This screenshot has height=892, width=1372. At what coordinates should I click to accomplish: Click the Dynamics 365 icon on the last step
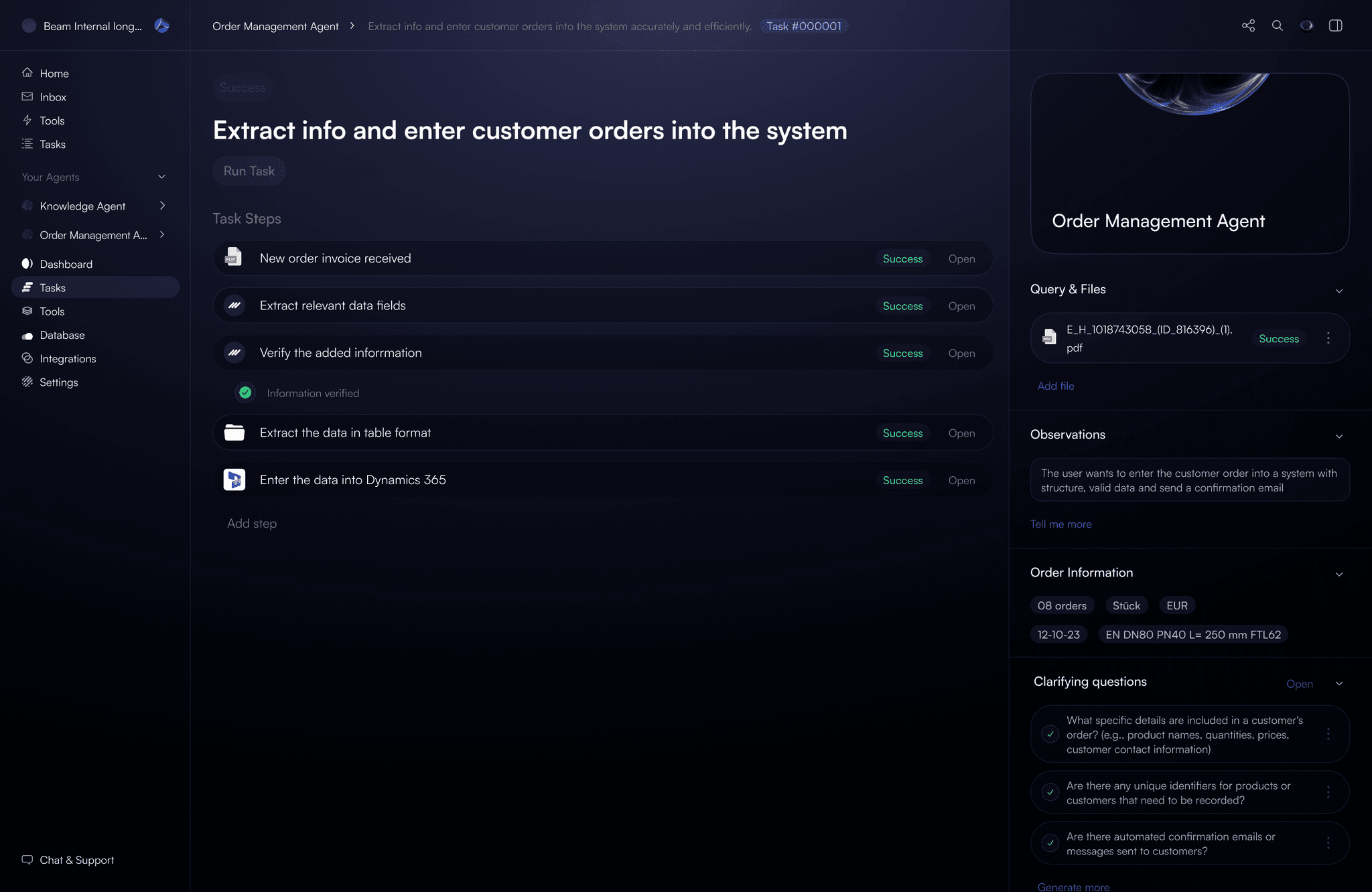[234, 479]
